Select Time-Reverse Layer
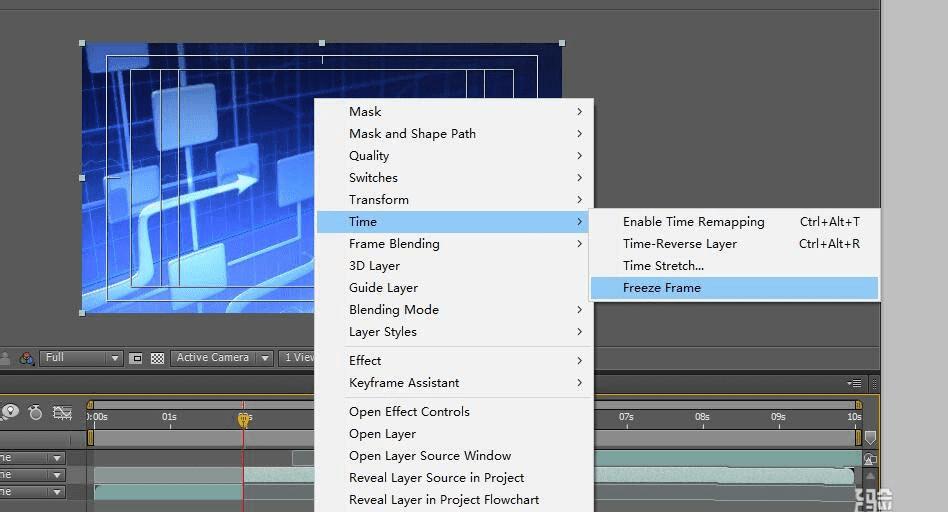 tap(735, 244)
